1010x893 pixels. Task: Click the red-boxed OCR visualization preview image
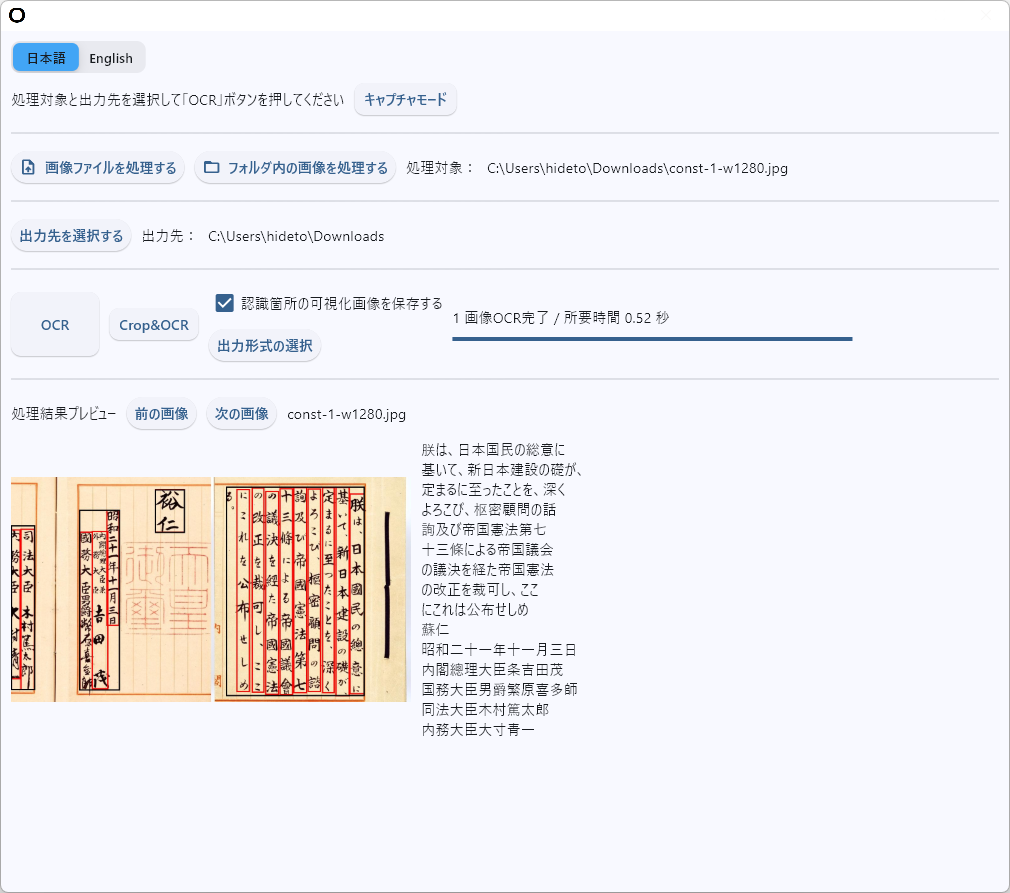(x=310, y=589)
